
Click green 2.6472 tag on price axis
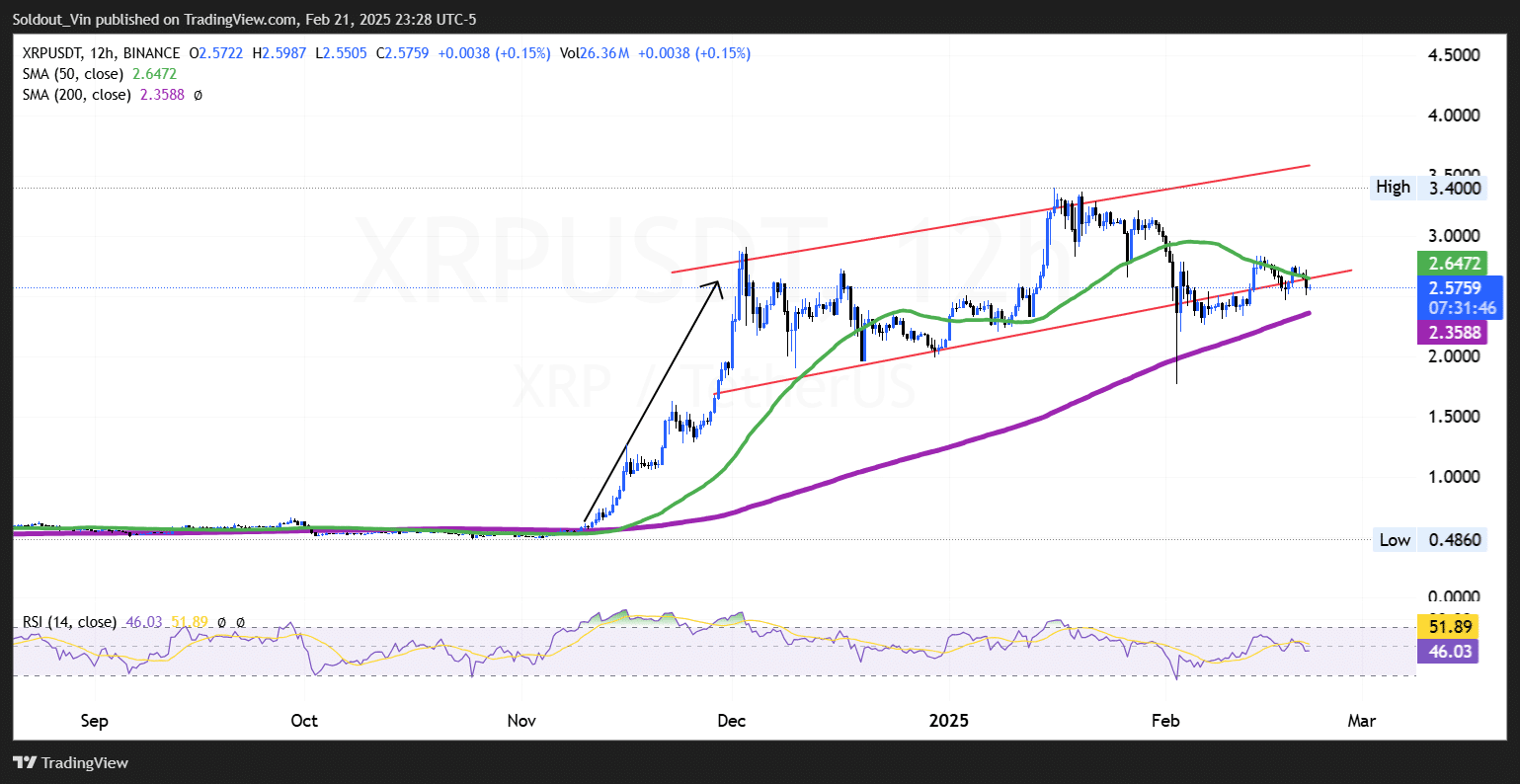click(x=1455, y=264)
